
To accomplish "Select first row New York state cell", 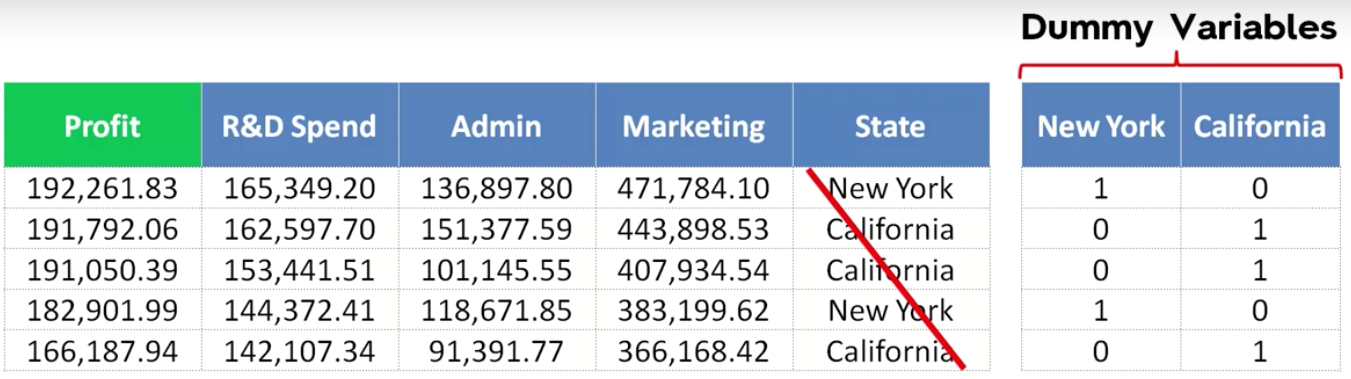I will click(891, 188).
